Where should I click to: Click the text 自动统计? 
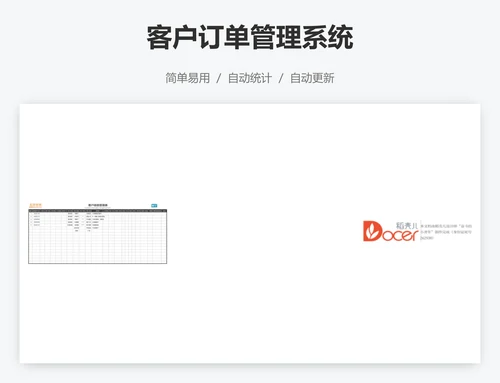click(250, 78)
